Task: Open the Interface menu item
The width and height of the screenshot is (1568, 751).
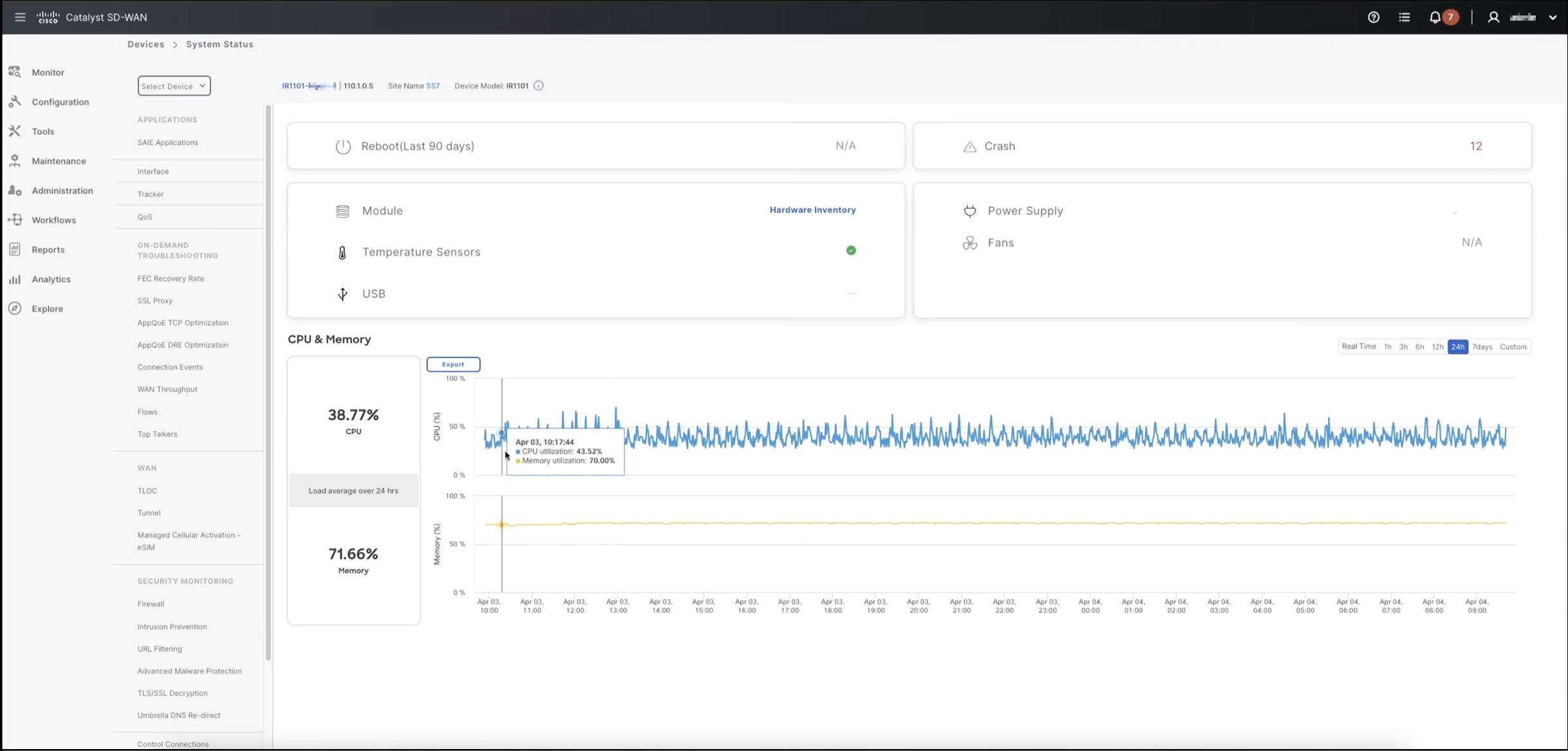Action: [153, 171]
